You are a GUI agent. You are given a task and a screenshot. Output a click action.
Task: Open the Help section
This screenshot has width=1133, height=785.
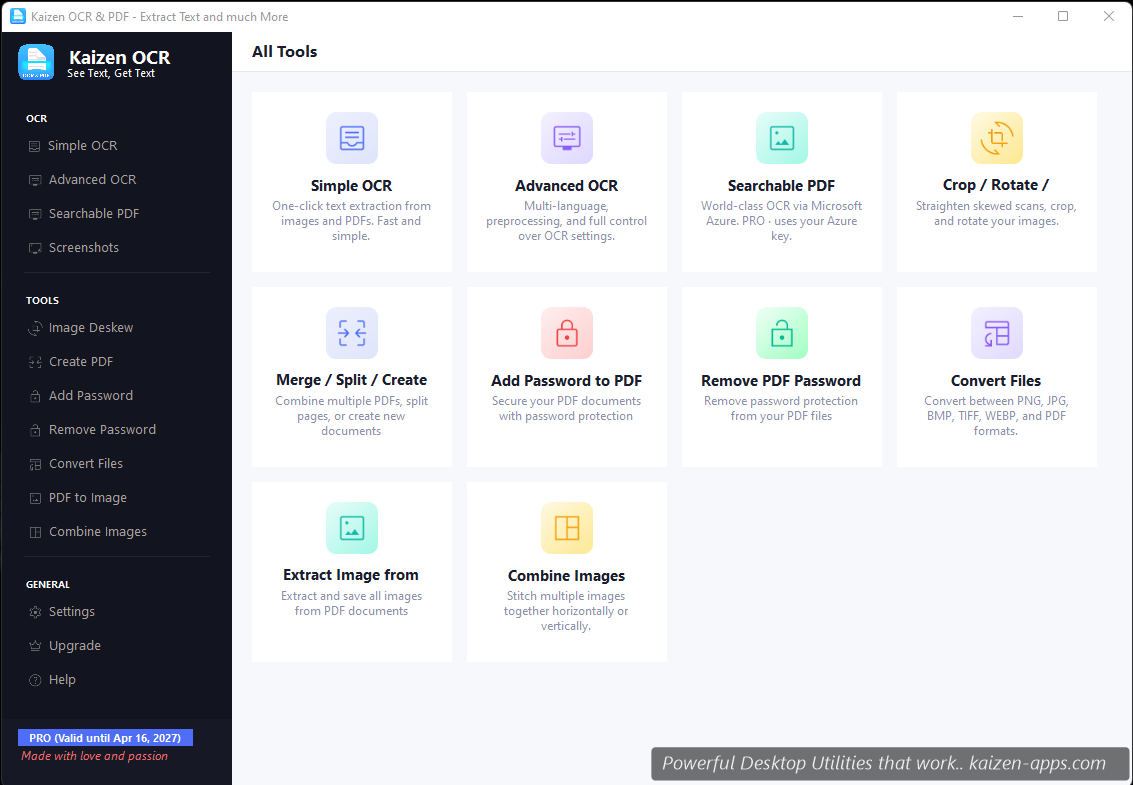(x=61, y=679)
